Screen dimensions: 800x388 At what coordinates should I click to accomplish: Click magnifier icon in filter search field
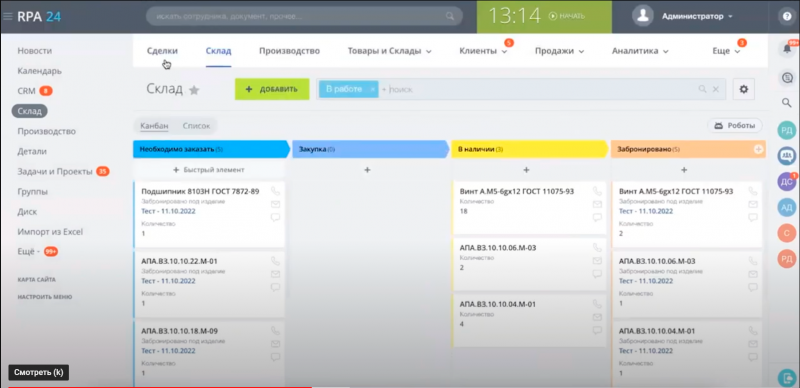pos(703,89)
